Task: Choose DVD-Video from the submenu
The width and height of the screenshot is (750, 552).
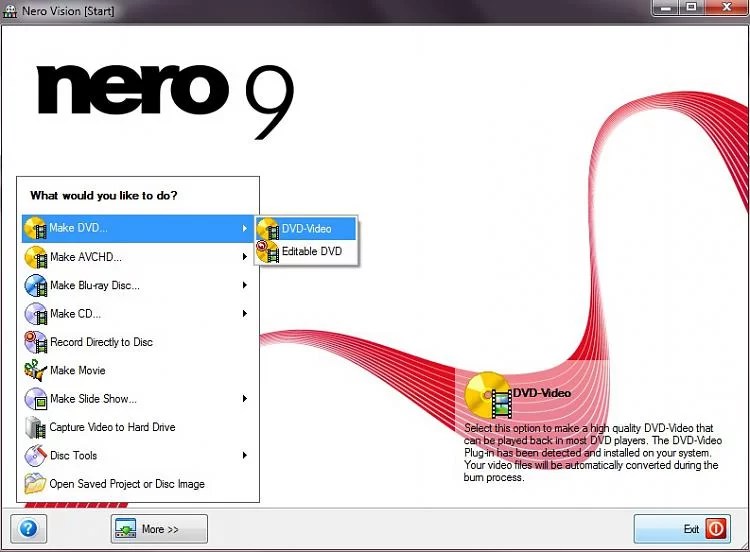Action: point(306,229)
